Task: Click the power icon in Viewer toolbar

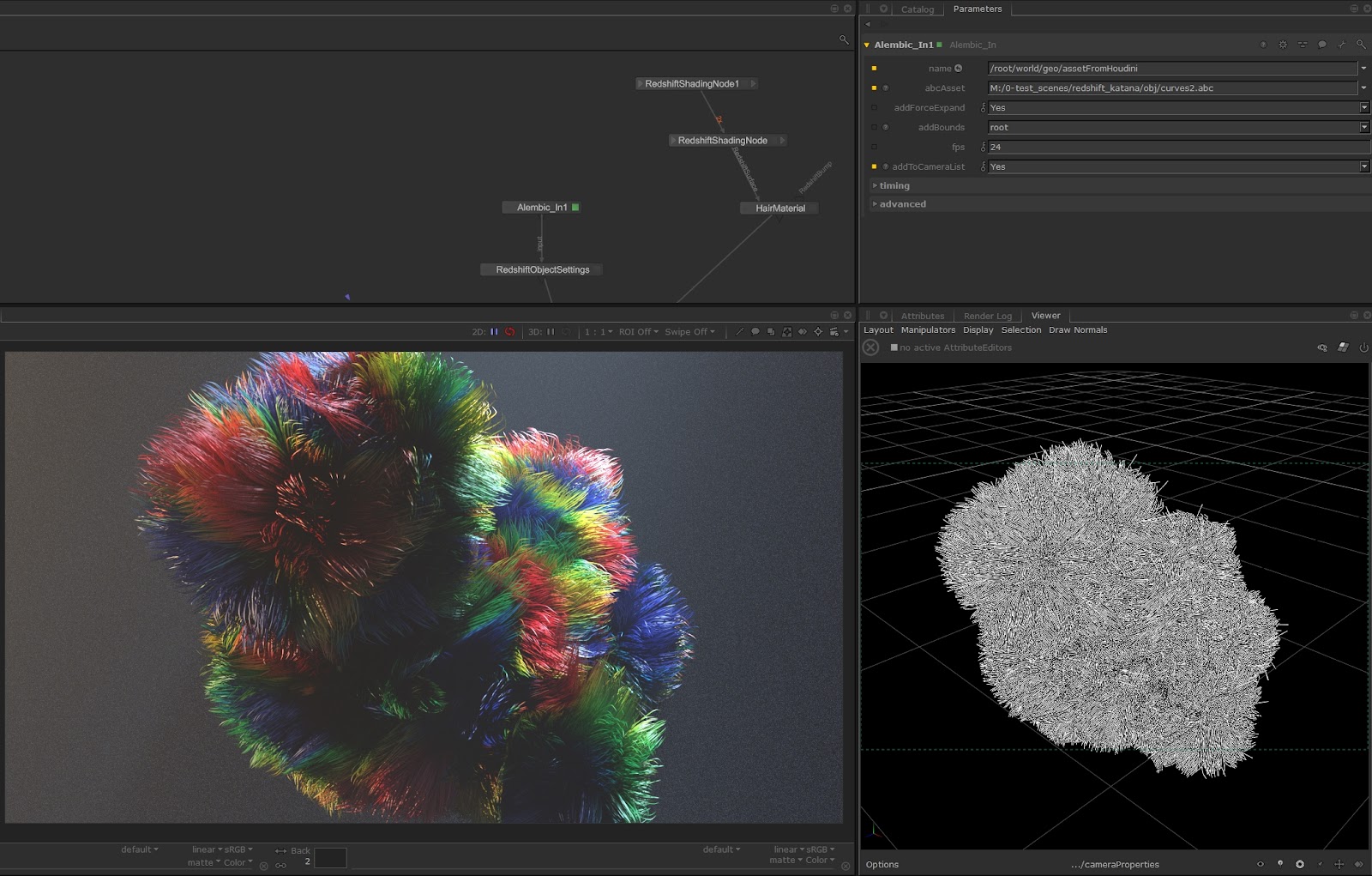Action: [x=1363, y=347]
